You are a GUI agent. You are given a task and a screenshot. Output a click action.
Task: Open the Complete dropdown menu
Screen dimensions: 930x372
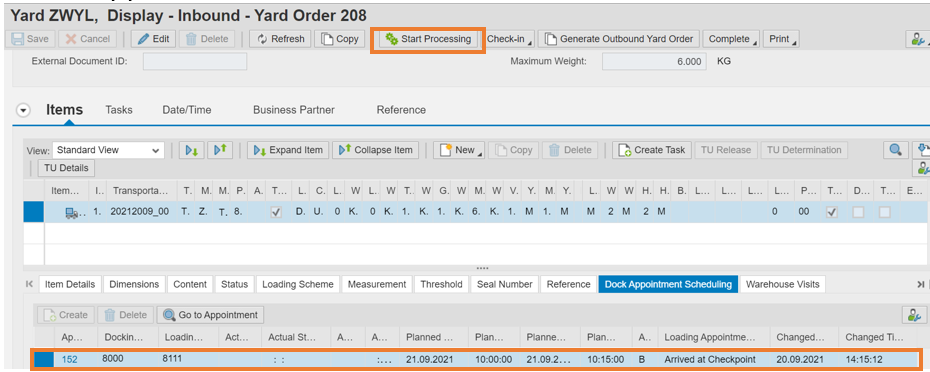(731, 39)
